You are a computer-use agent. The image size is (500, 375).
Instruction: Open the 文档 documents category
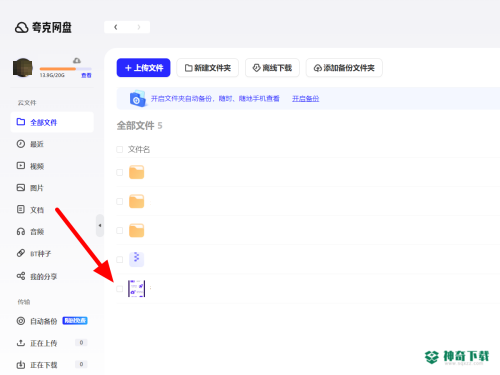(30, 210)
